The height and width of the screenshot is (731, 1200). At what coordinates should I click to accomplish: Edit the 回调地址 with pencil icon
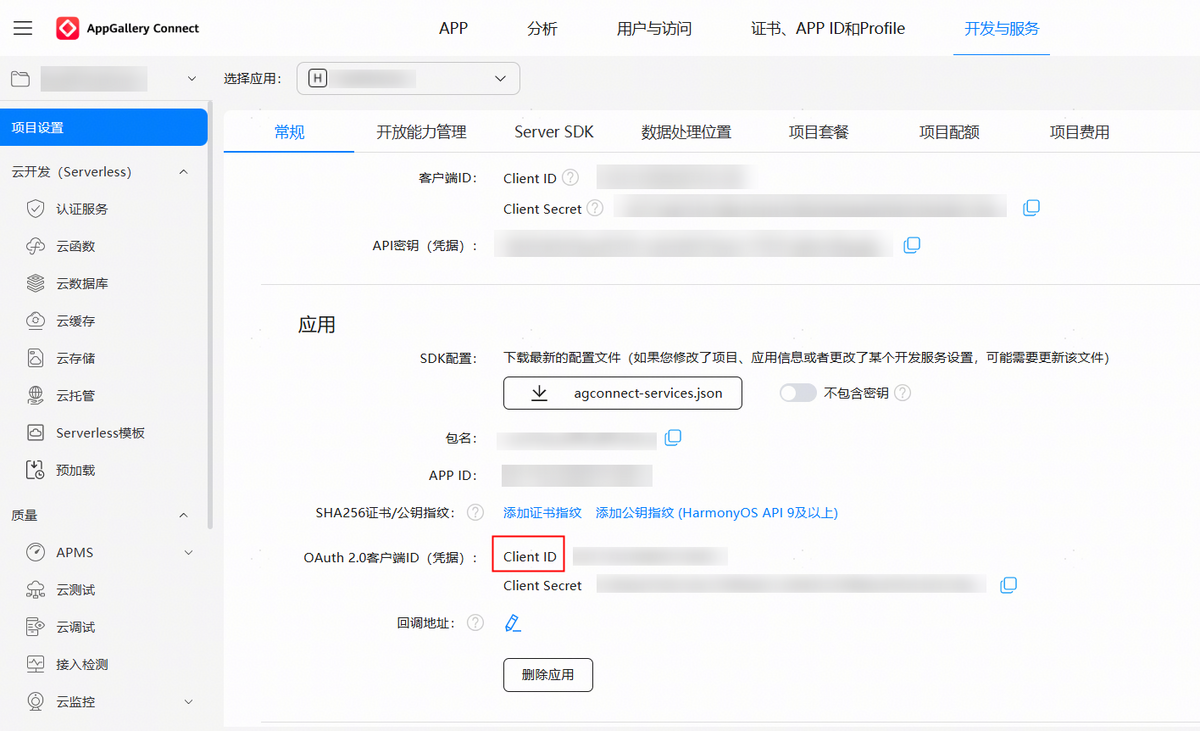click(513, 623)
